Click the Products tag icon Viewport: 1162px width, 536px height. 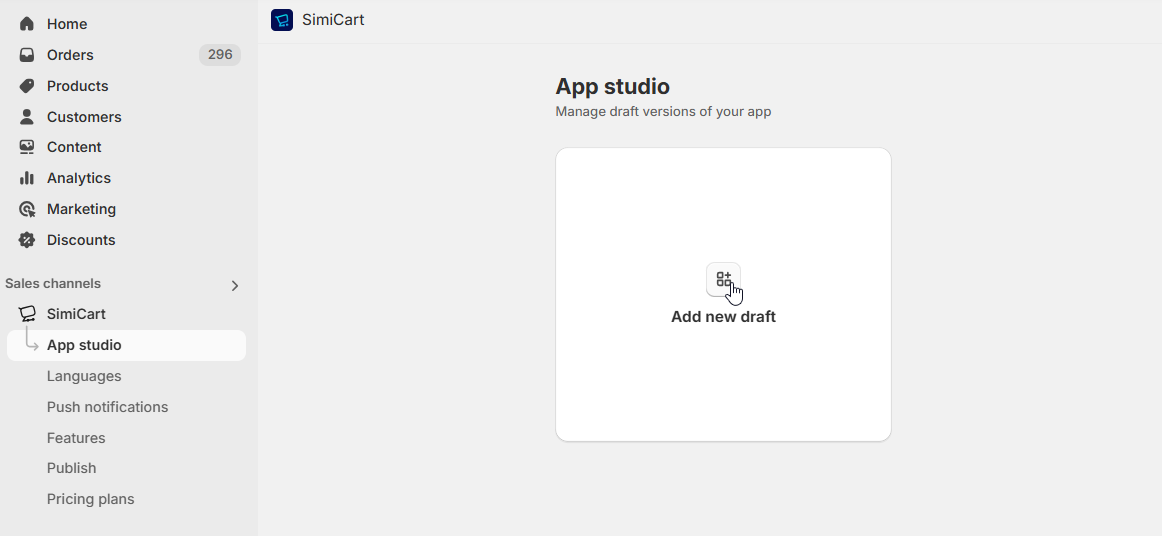coord(27,86)
